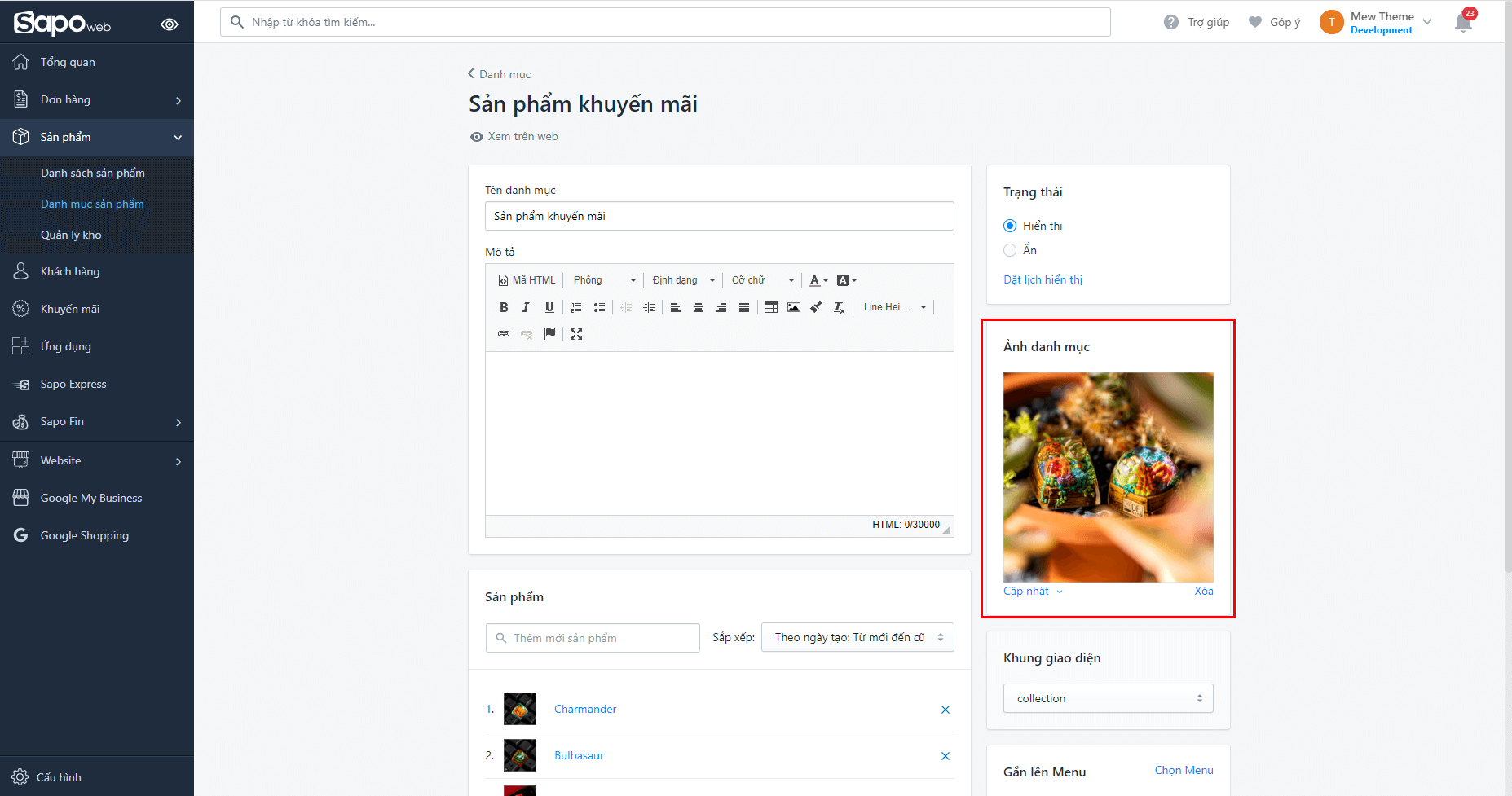Insert a table in description
The image size is (1512, 796).
[771, 307]
